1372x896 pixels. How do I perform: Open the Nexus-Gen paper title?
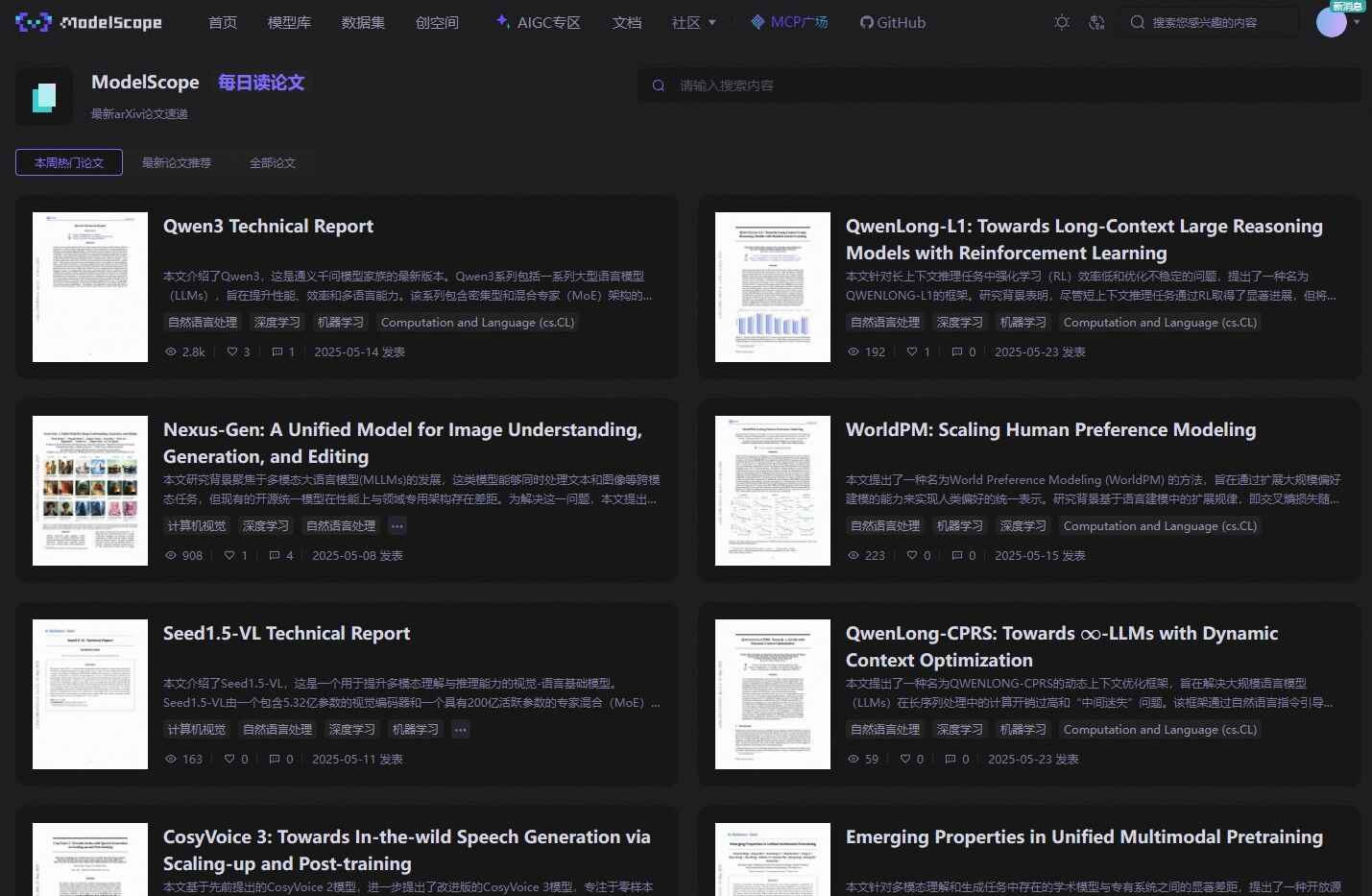pos(402,443)
